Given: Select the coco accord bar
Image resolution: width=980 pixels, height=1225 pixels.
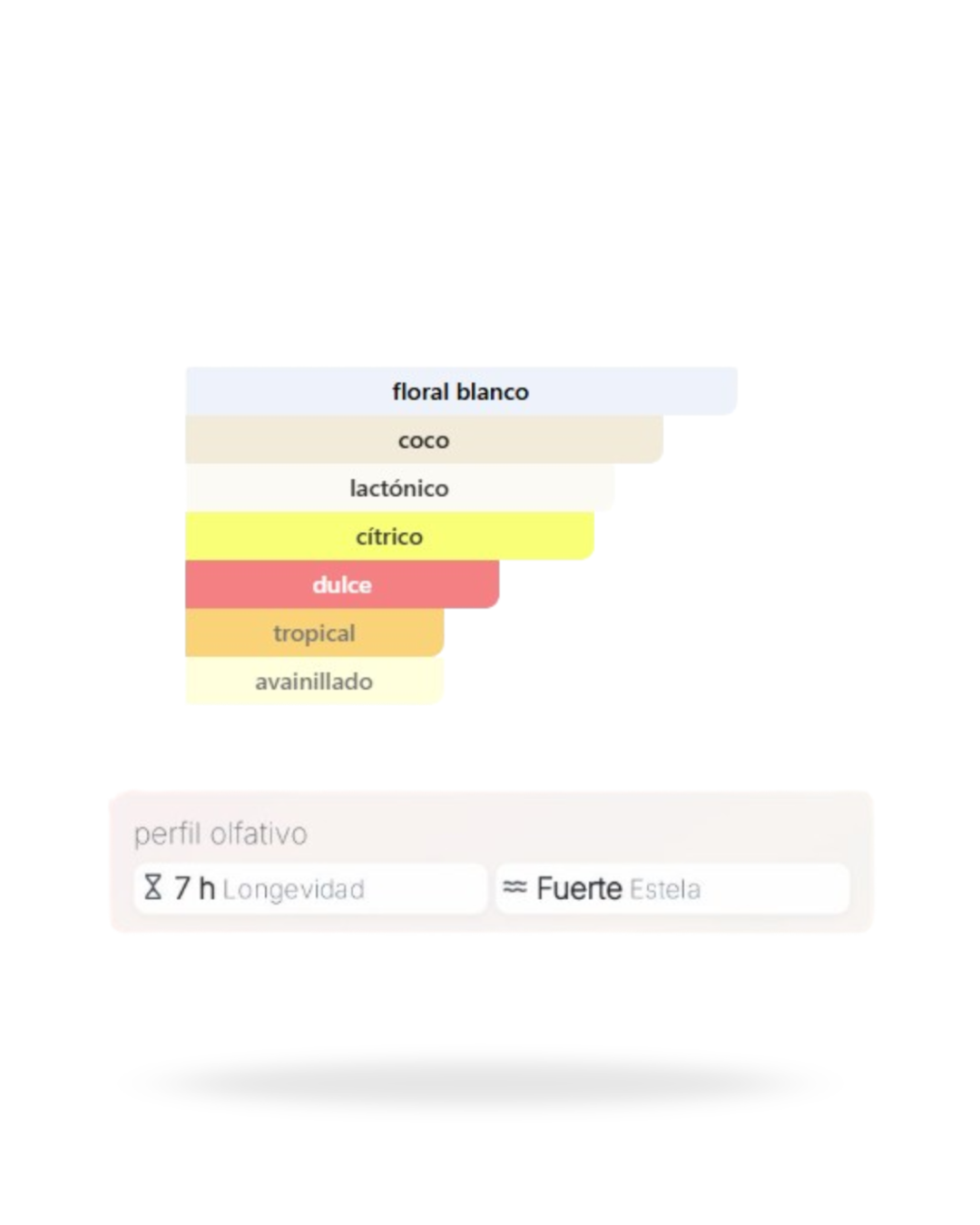Looking at the screenshot, I should click(424, 440).
